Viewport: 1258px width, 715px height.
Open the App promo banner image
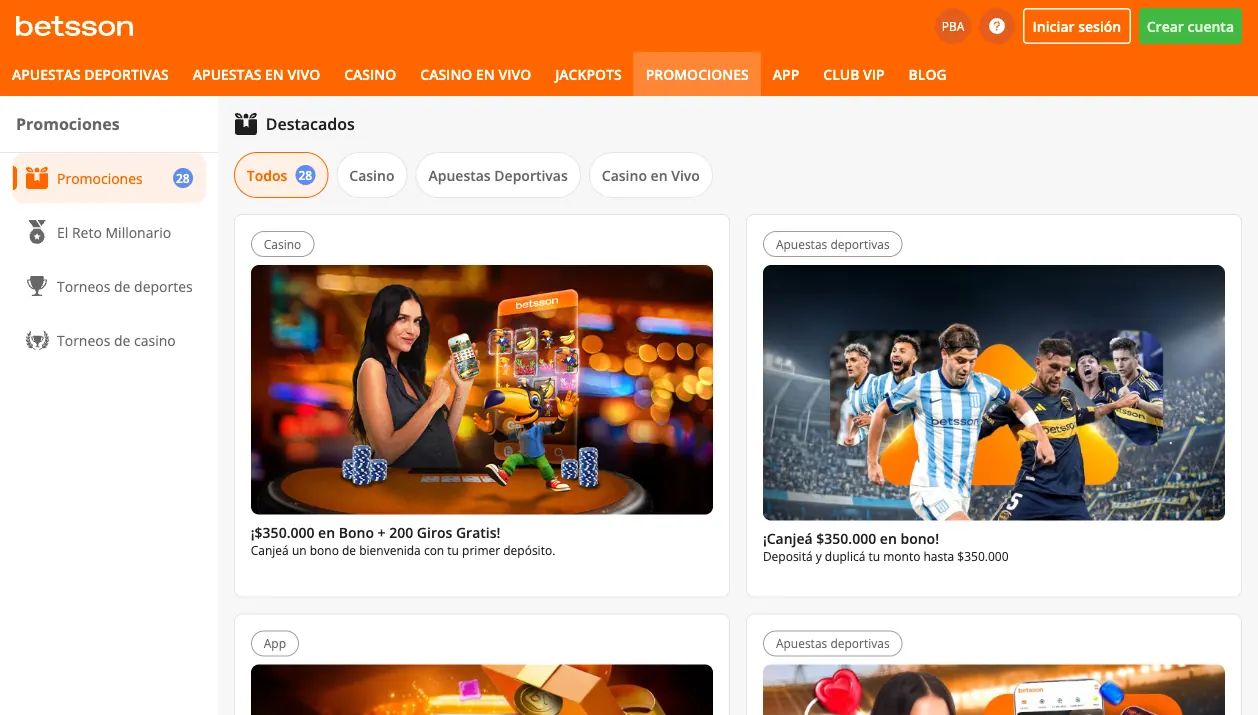coord(482,690)
